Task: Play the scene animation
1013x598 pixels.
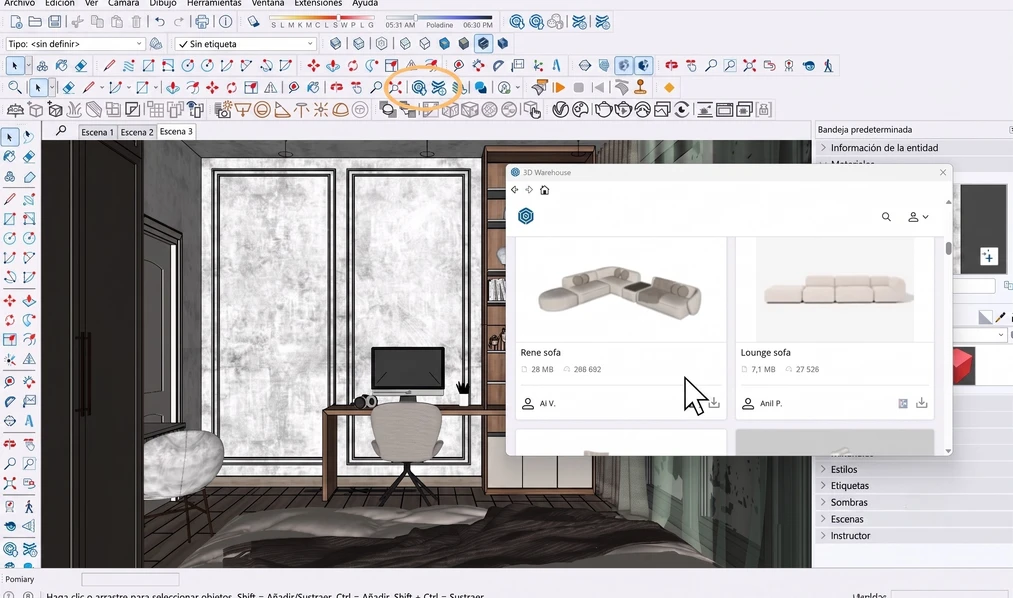Action: tap(559, 87)
